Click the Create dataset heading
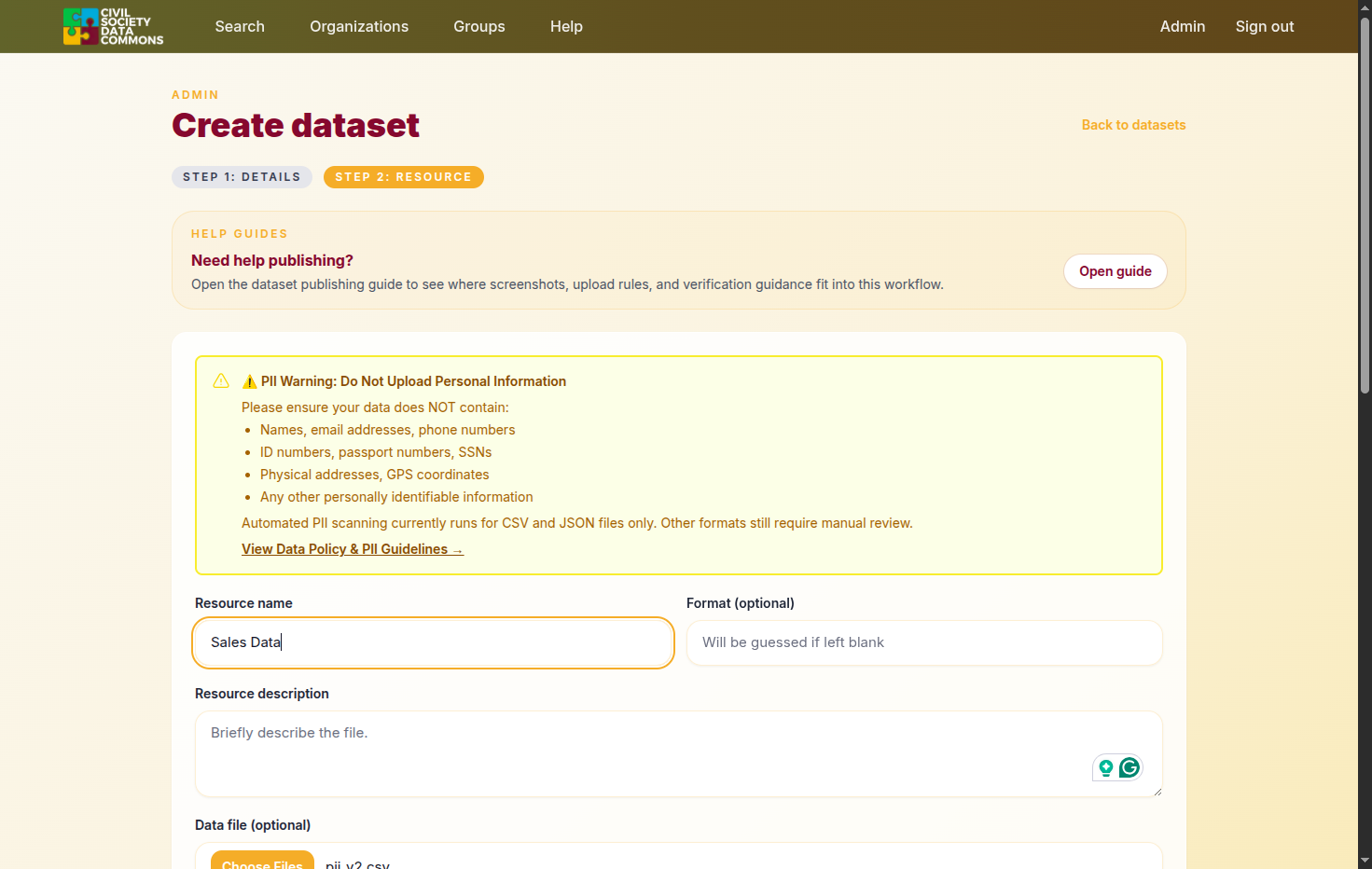The width and height of the screenshot is (1372, 869). [296, 125]
